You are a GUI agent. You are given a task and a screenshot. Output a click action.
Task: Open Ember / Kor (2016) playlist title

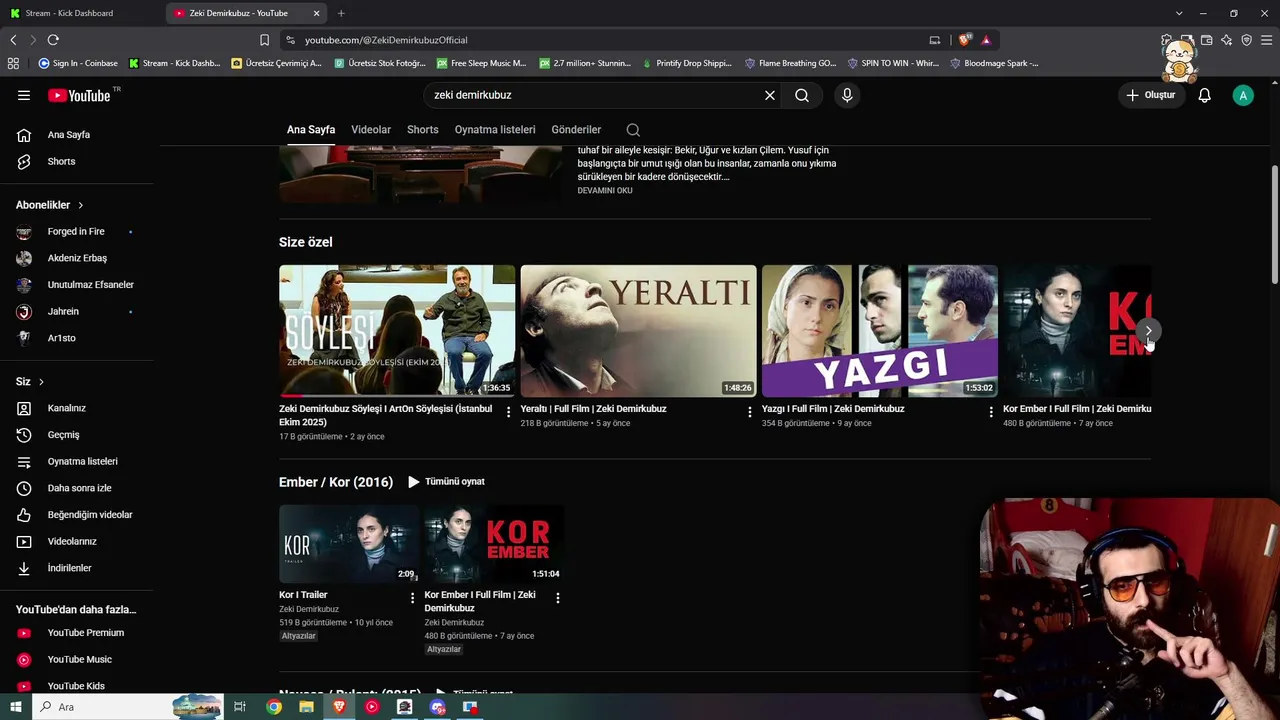336,482
